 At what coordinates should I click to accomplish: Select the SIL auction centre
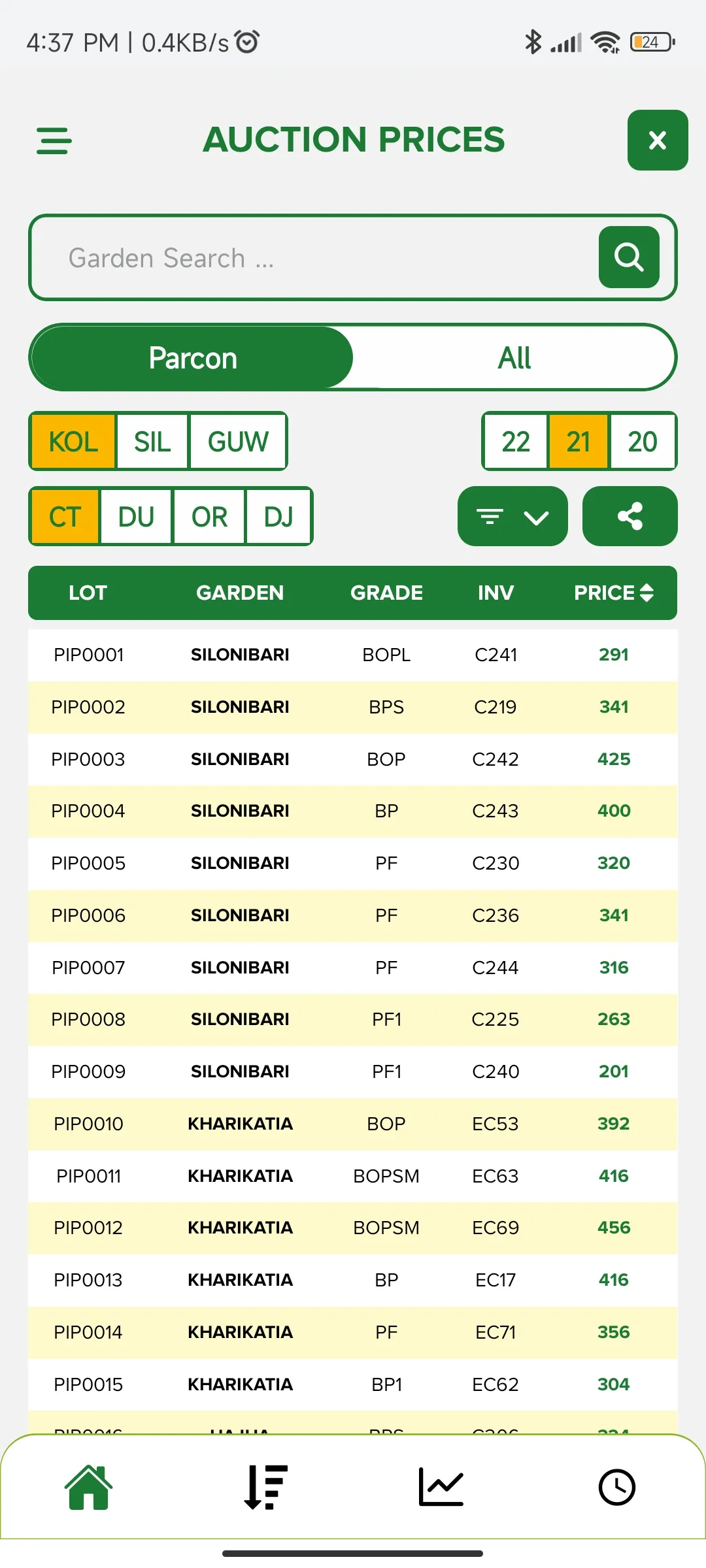pyautogui.click(x=152, y=442)
